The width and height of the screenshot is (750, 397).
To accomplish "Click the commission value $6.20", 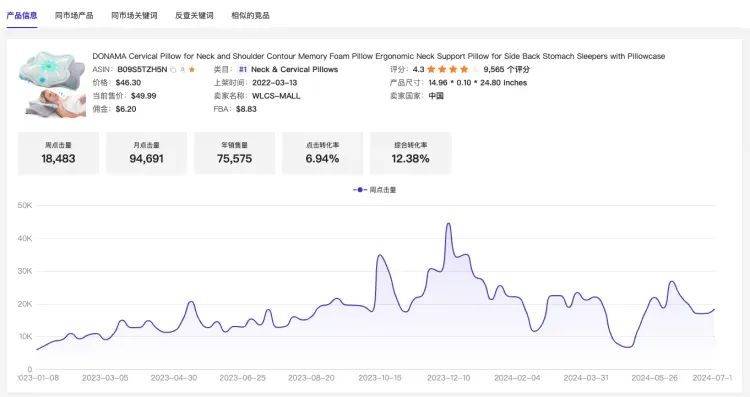I will (126, 109).
